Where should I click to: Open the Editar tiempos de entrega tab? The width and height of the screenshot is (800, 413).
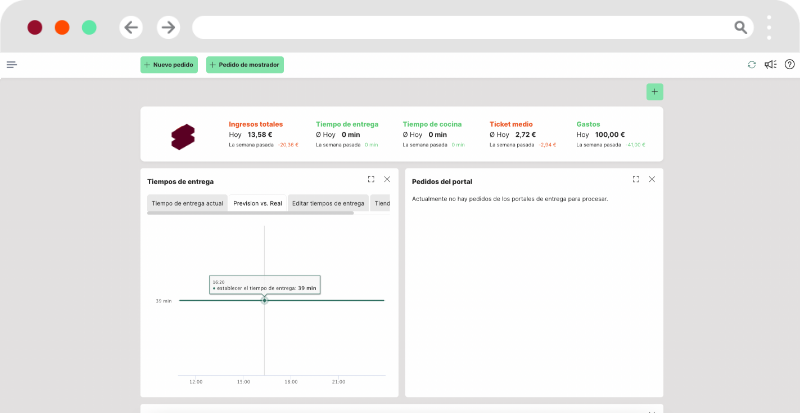[328, 203]
